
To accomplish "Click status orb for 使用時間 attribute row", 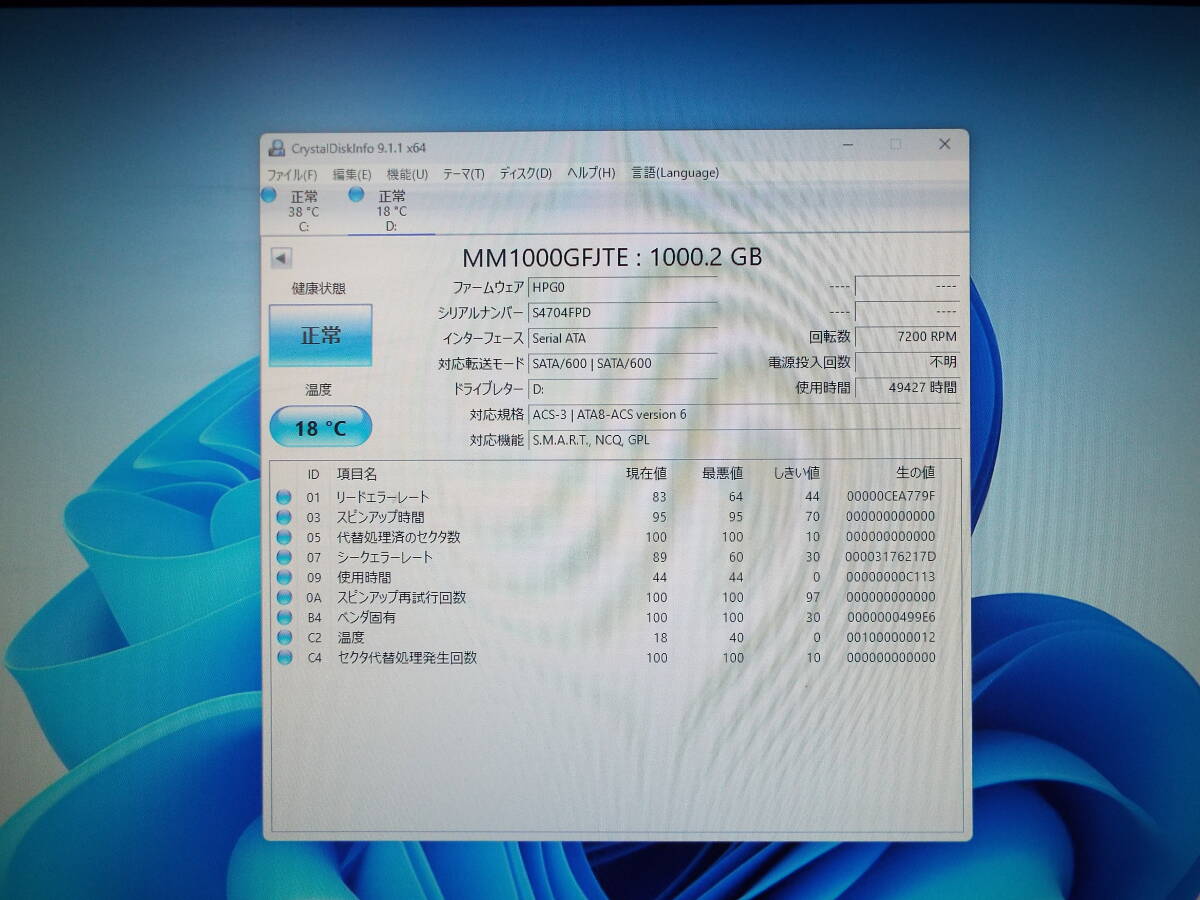I will click(284, 577).
